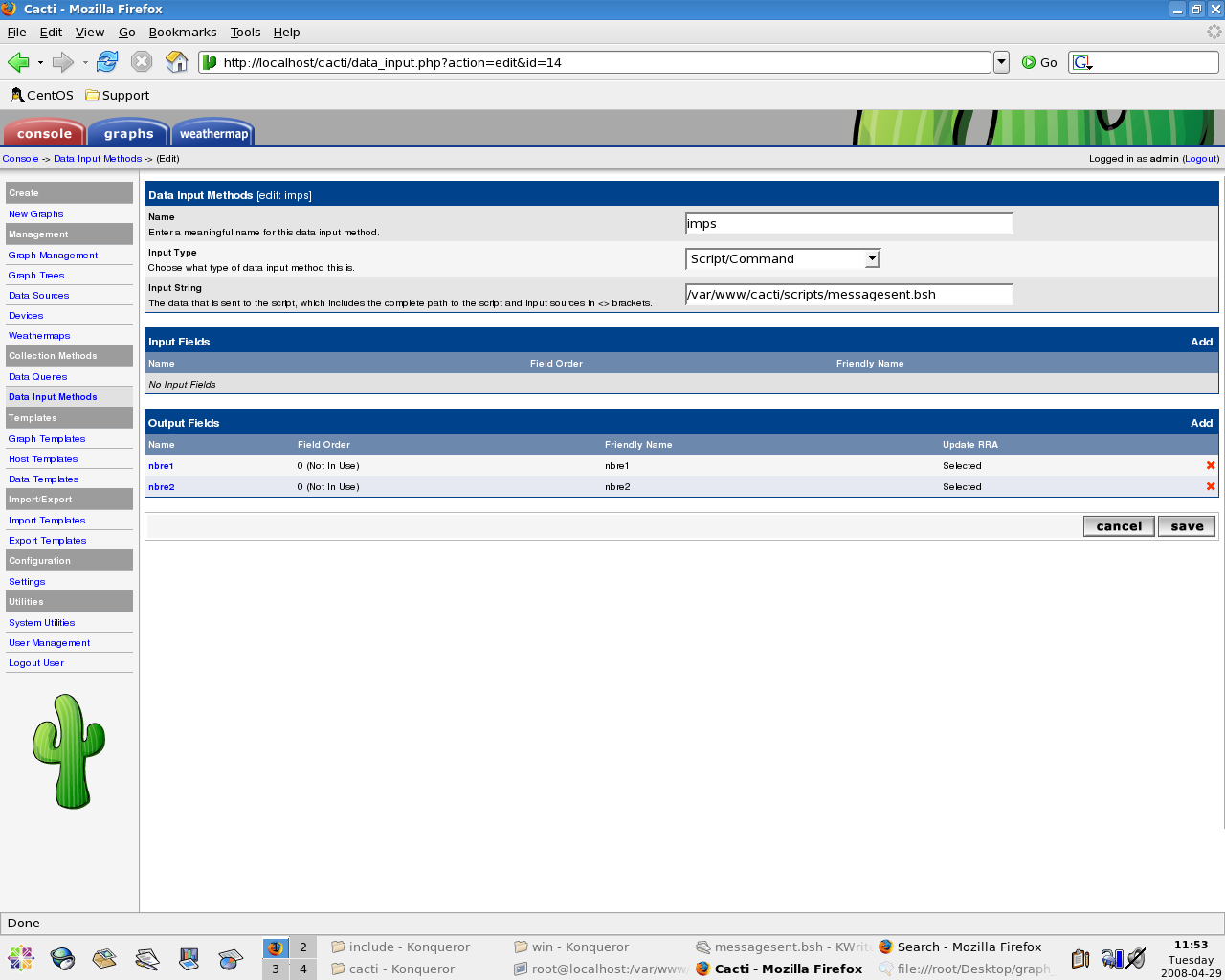Click the site icon in the address bar

tap(210, 62)
